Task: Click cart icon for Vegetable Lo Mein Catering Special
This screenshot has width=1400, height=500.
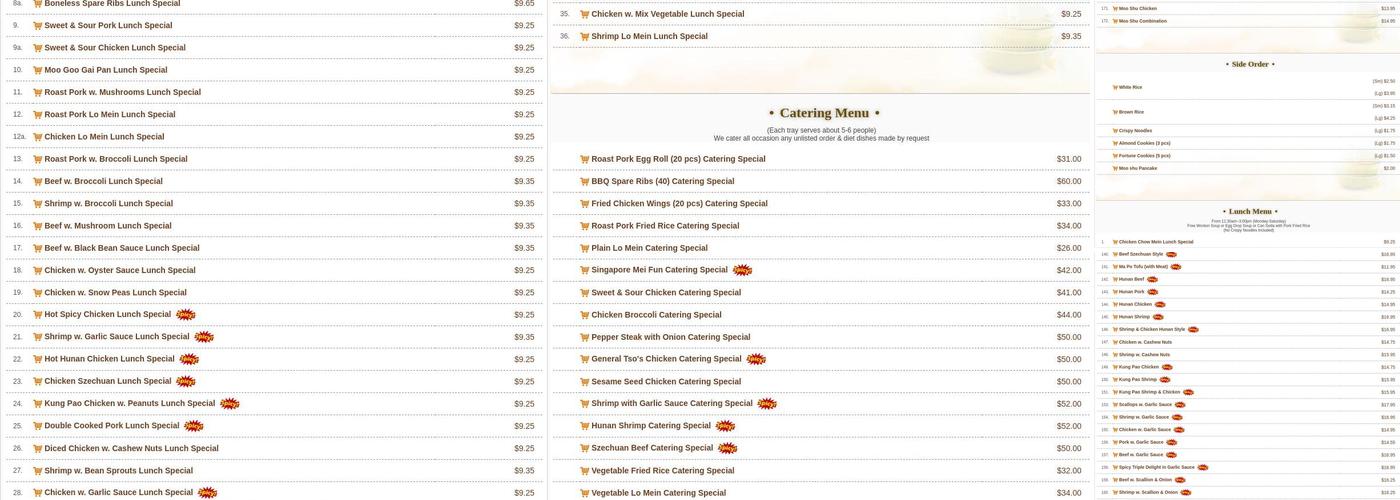Action: (x=584, y=493)
